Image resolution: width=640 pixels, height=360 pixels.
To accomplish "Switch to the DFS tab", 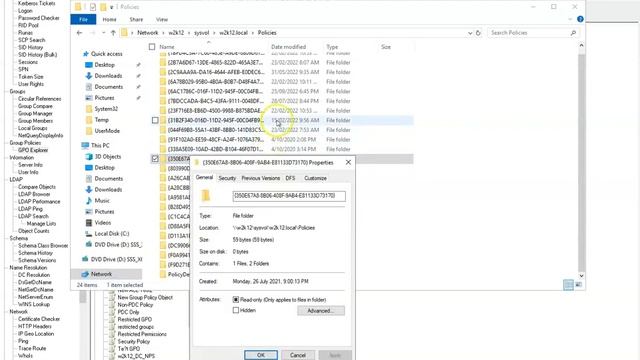I will pos(290,178).
